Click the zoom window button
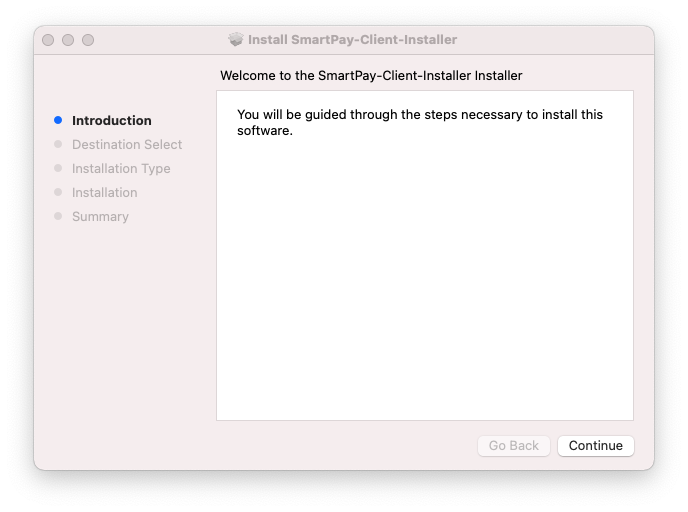 pos(88,40)
